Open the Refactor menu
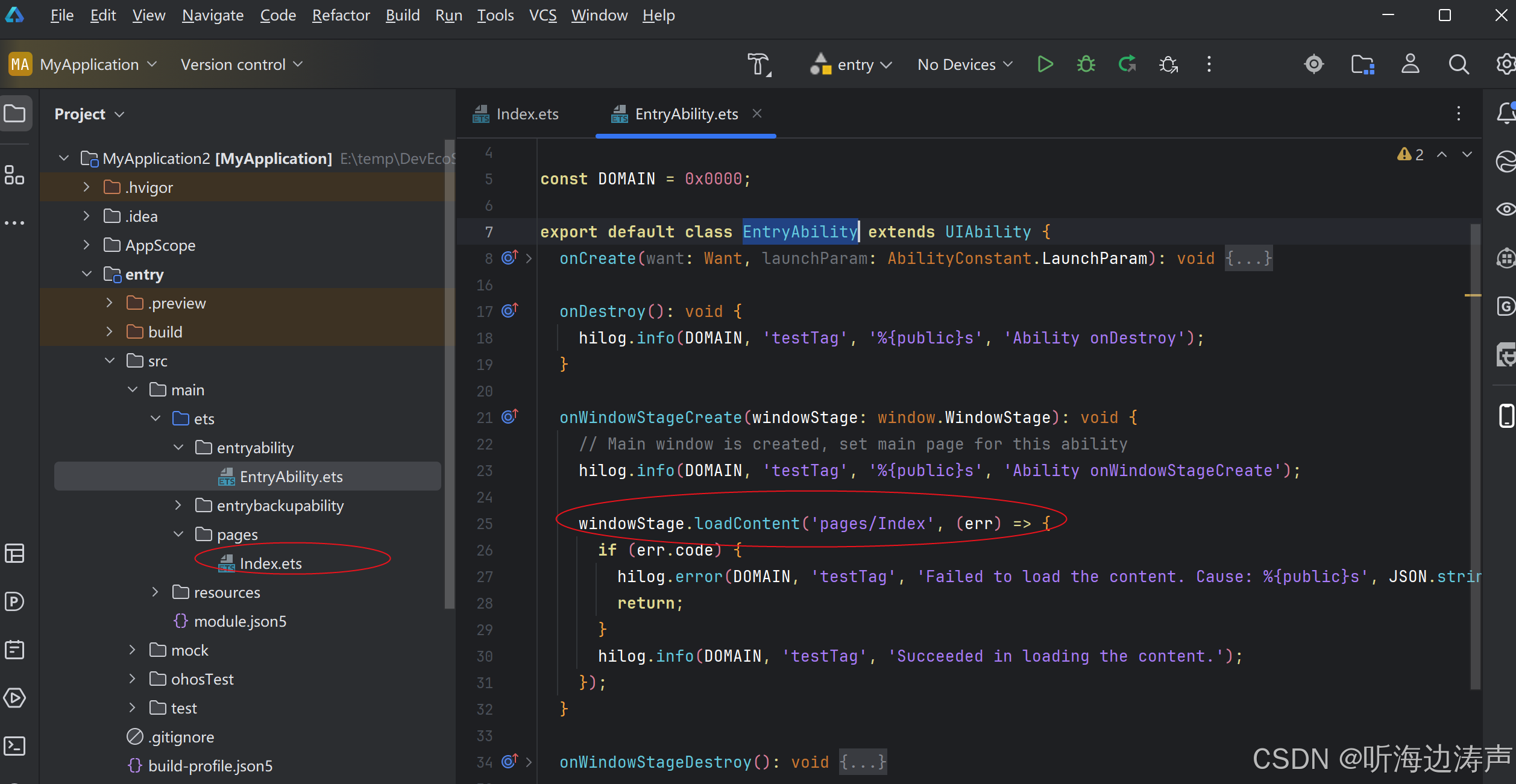 tap(341, 15)
